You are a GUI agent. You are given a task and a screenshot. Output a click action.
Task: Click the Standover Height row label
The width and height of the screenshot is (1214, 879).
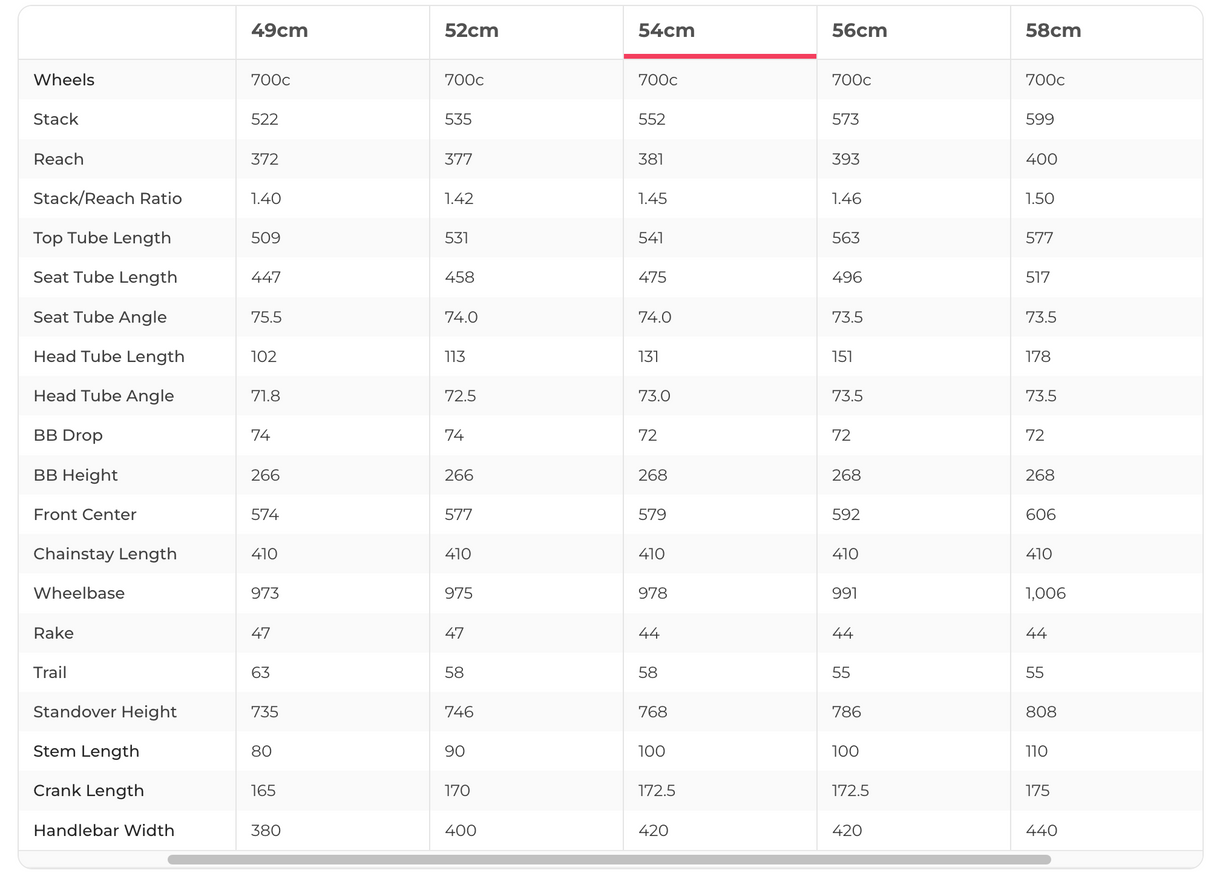[105, 712]
